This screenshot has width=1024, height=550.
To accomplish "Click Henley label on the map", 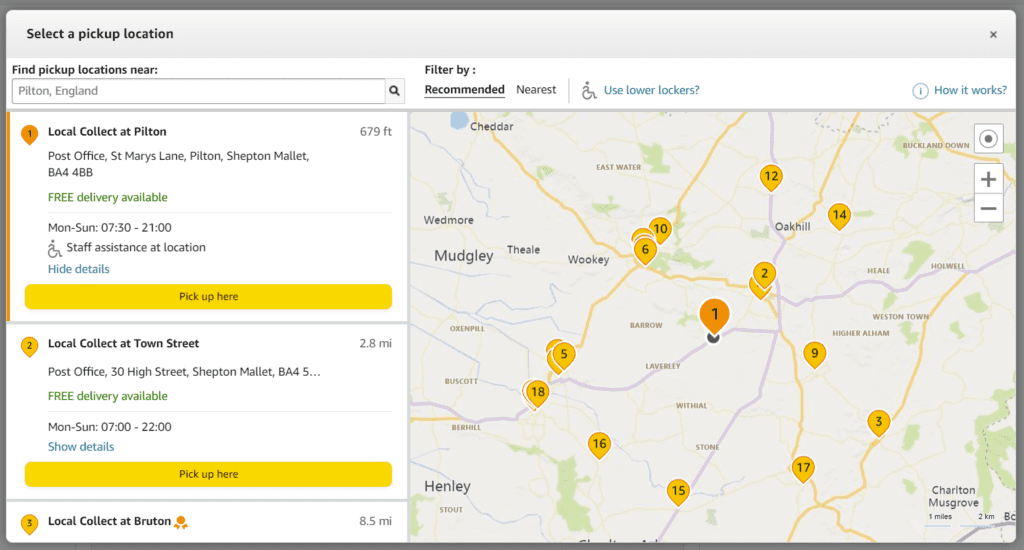I will click(x=447, y=486).
